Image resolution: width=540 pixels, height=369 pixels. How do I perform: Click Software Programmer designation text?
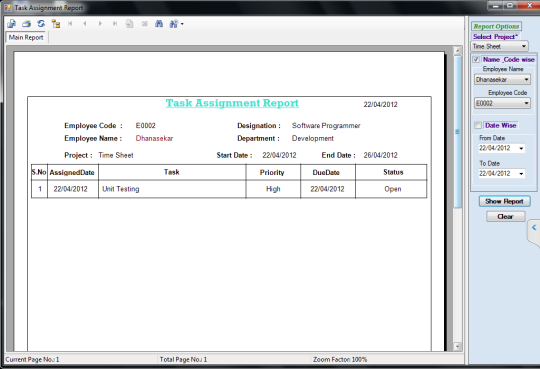coord(326,126)
